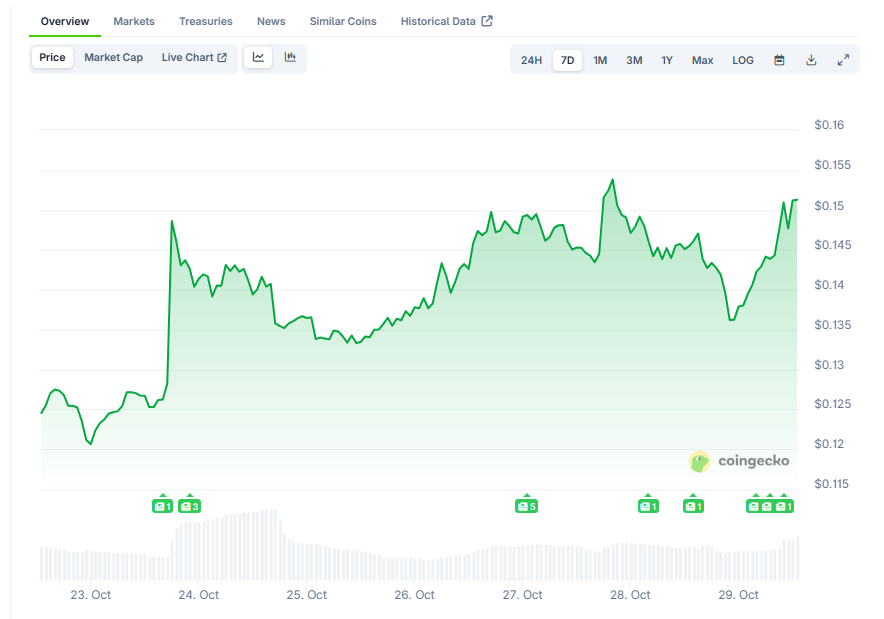Show the Max time range
Screen dimensions: 884x619
pyautogui.click(x=702, y=60)
